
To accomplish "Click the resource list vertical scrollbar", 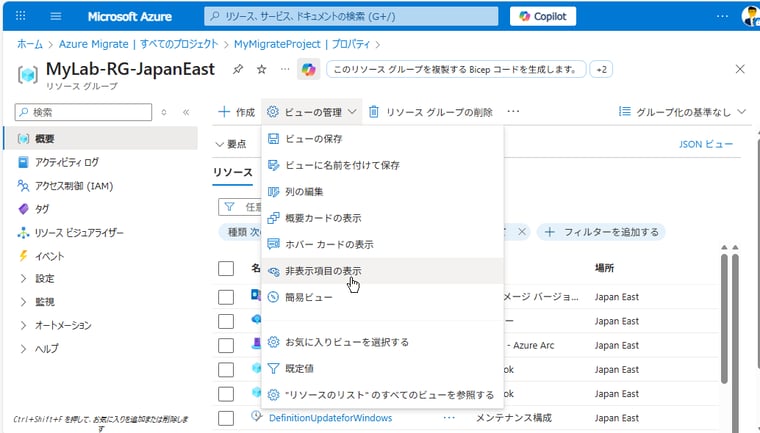I will tap(724, 318).
